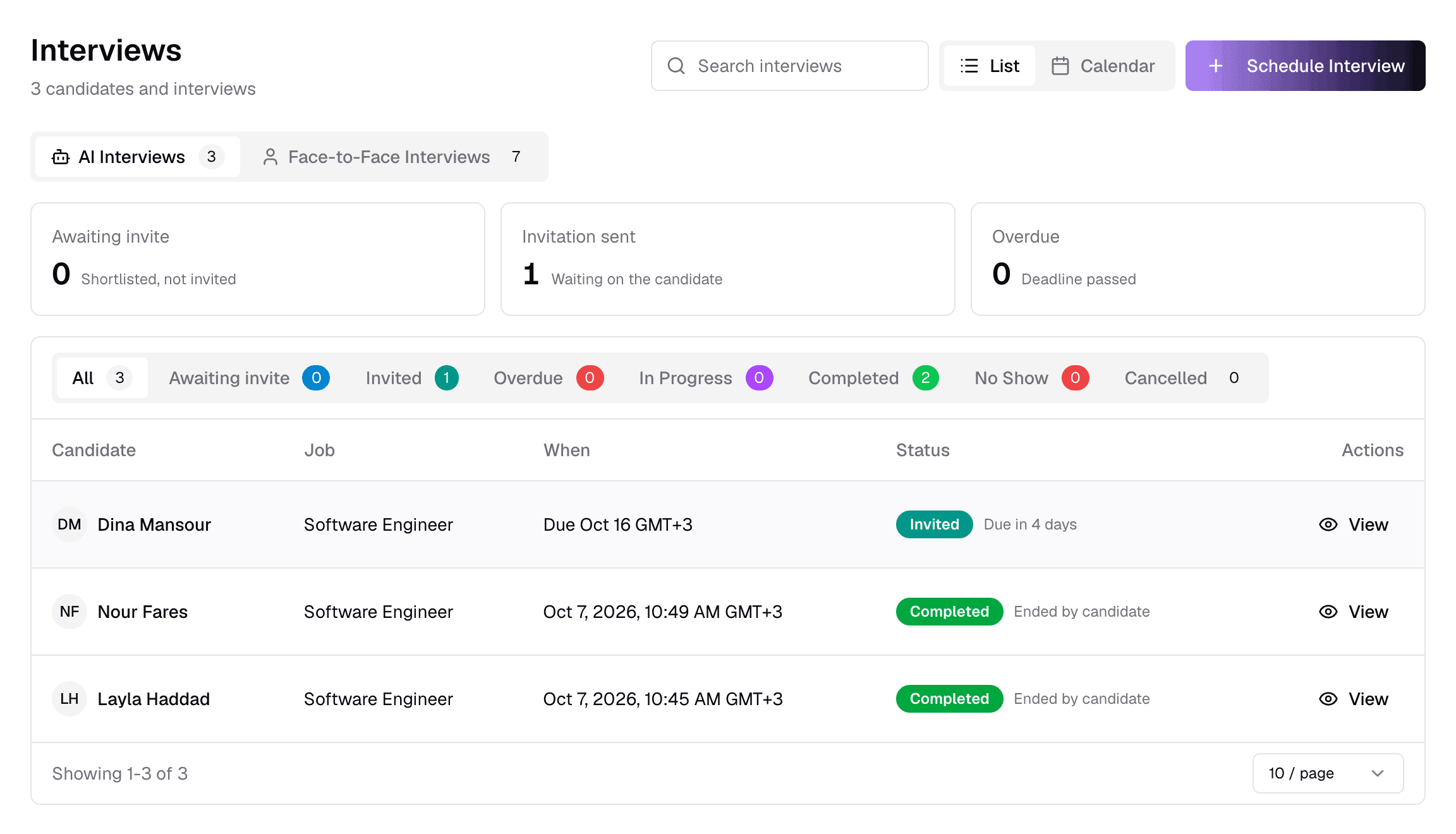
Task: Switch to Calendar view
Action: 1103,66
